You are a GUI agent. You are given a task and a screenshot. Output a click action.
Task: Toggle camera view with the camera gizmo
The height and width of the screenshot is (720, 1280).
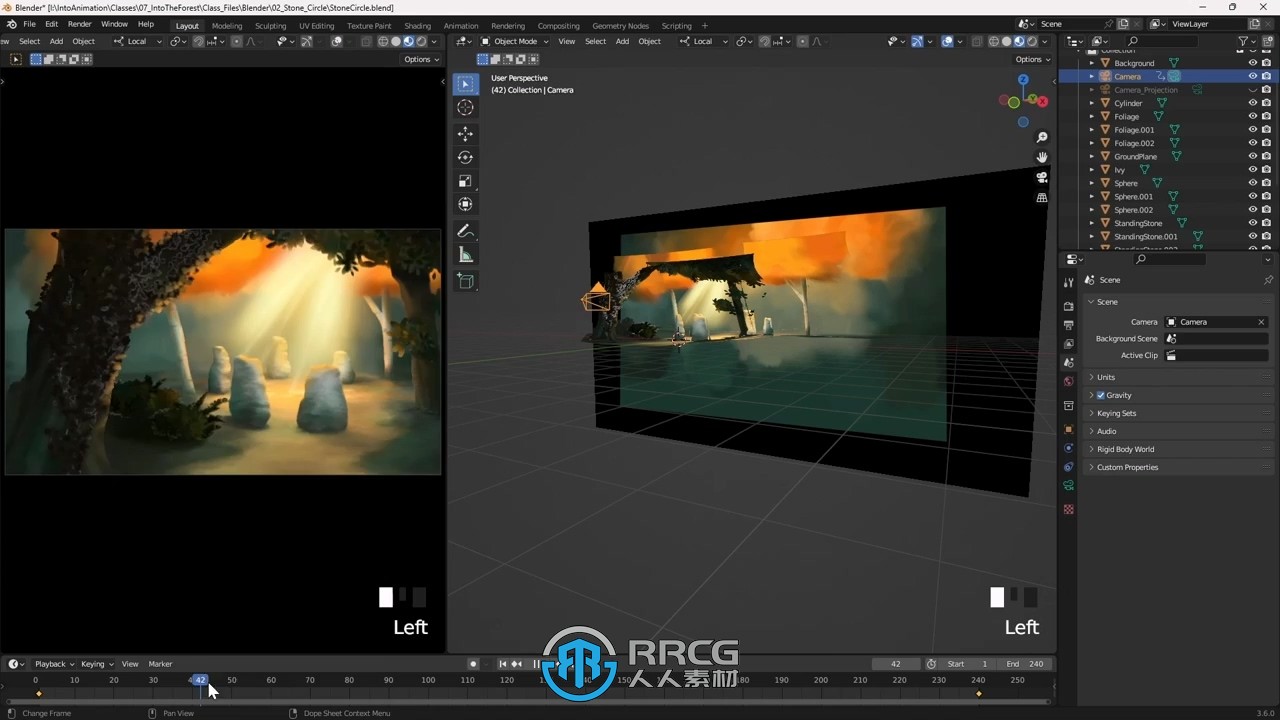(x=1041, y=178)
